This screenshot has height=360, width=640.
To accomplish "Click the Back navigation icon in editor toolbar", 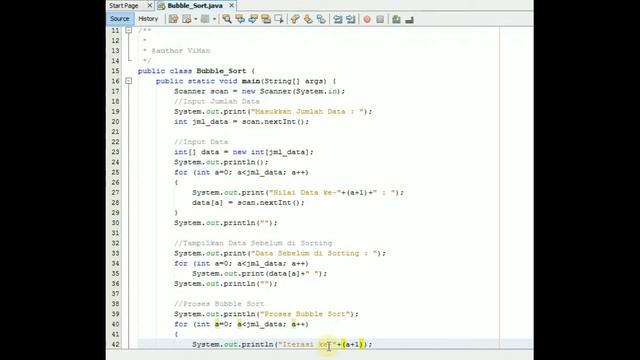I will pyautogui.click(x=187, y=19).
